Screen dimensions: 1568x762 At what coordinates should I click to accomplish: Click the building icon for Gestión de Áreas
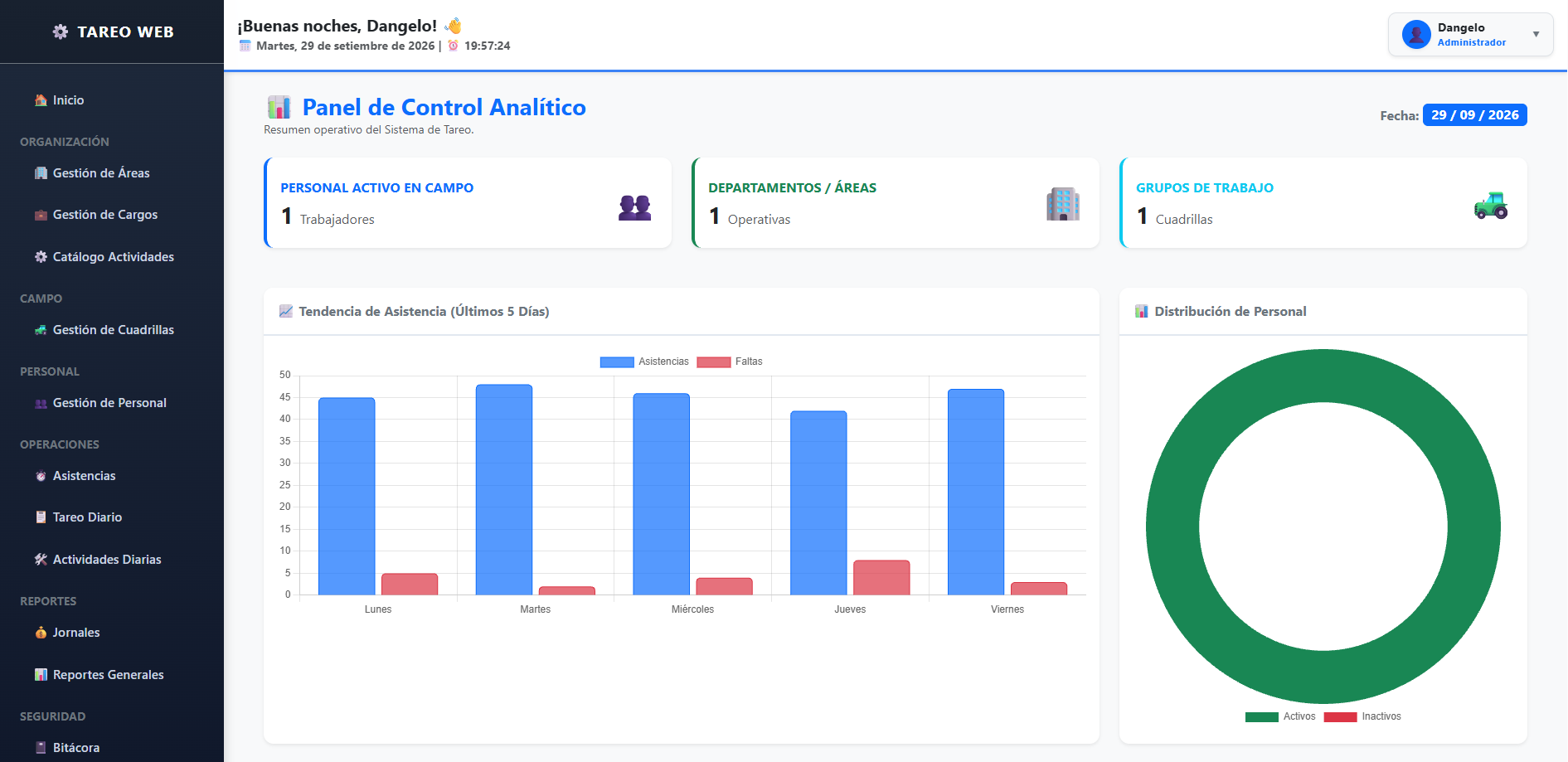[41, 173]
